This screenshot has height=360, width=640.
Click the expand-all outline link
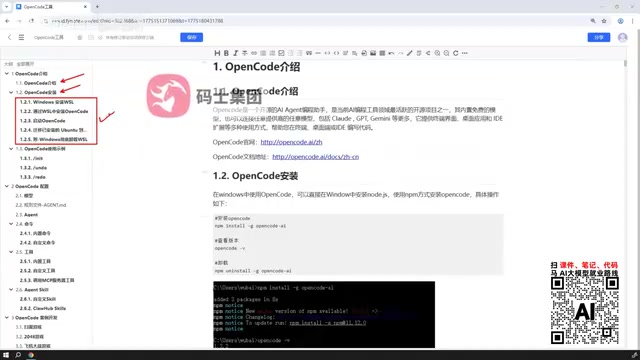point(25,64)
